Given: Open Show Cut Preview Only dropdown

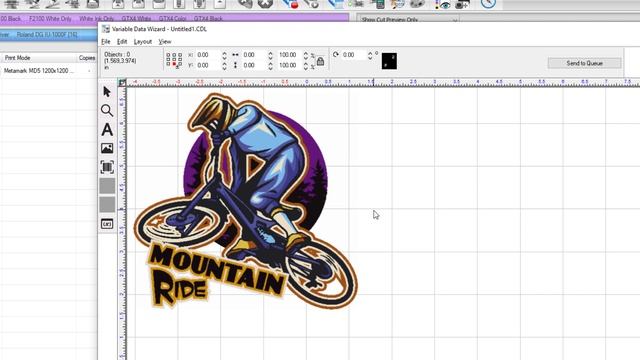Looking at the screenshot, I should [408, 20].
